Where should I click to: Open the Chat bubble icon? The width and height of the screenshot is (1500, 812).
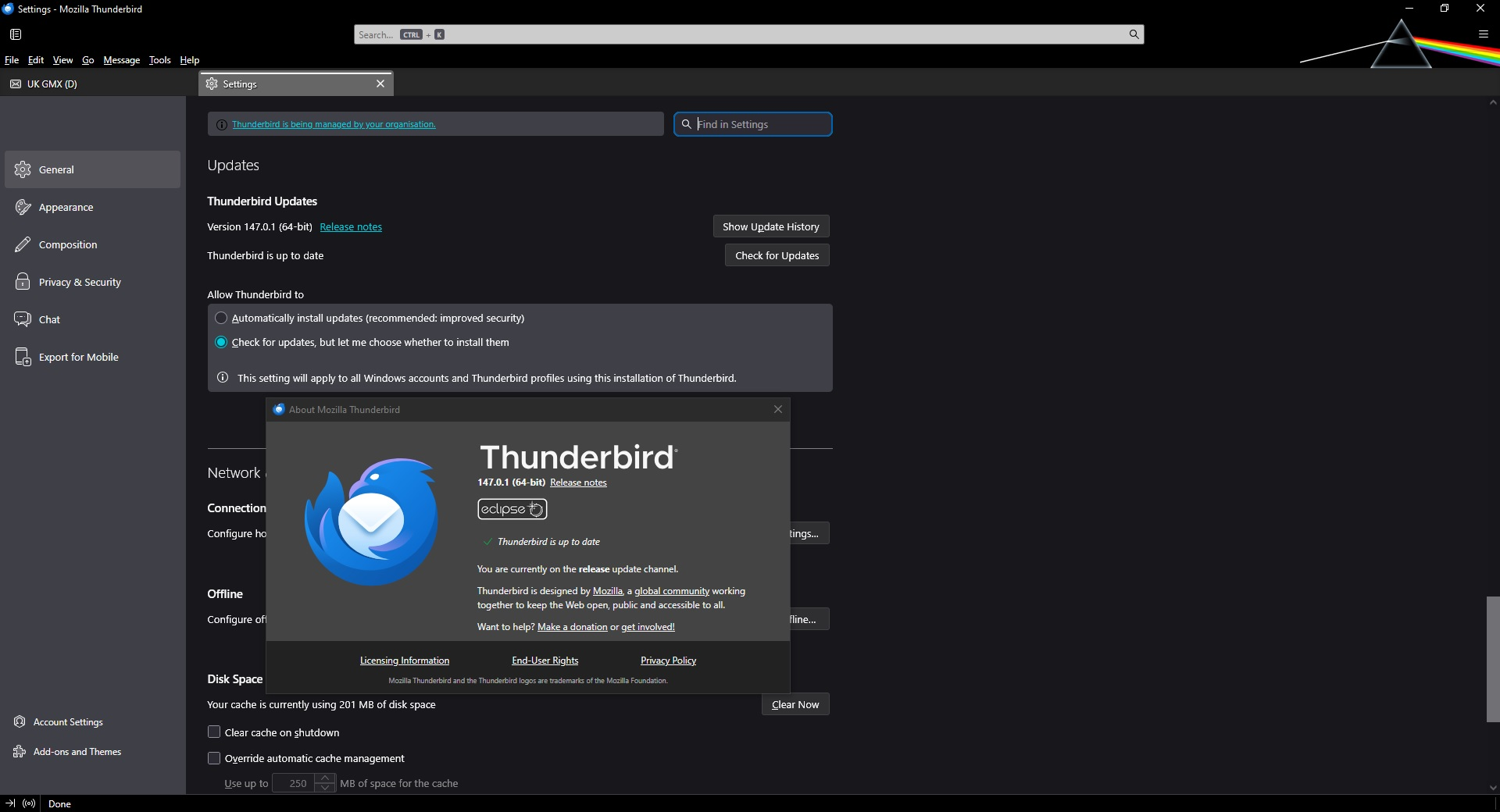click(x=23, y=319)
